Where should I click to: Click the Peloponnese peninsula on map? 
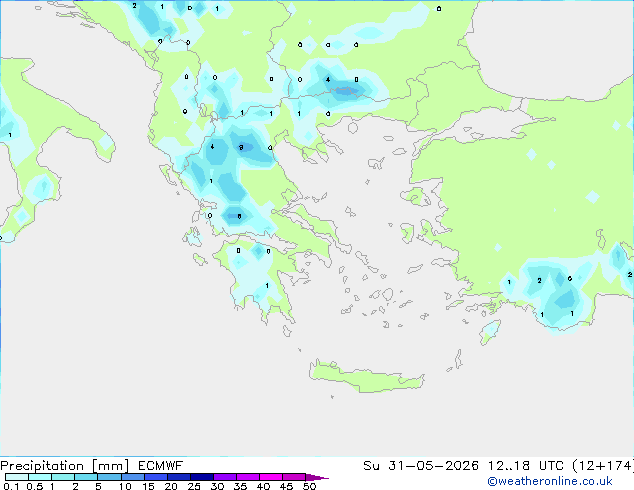(259, 279)
